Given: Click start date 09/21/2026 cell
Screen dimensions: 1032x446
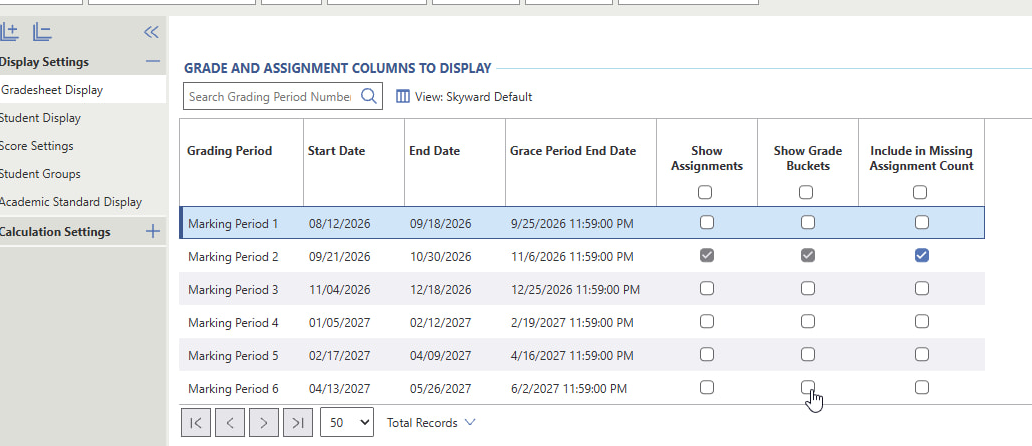Looking at the screenshot, I should tap(340, 257).
